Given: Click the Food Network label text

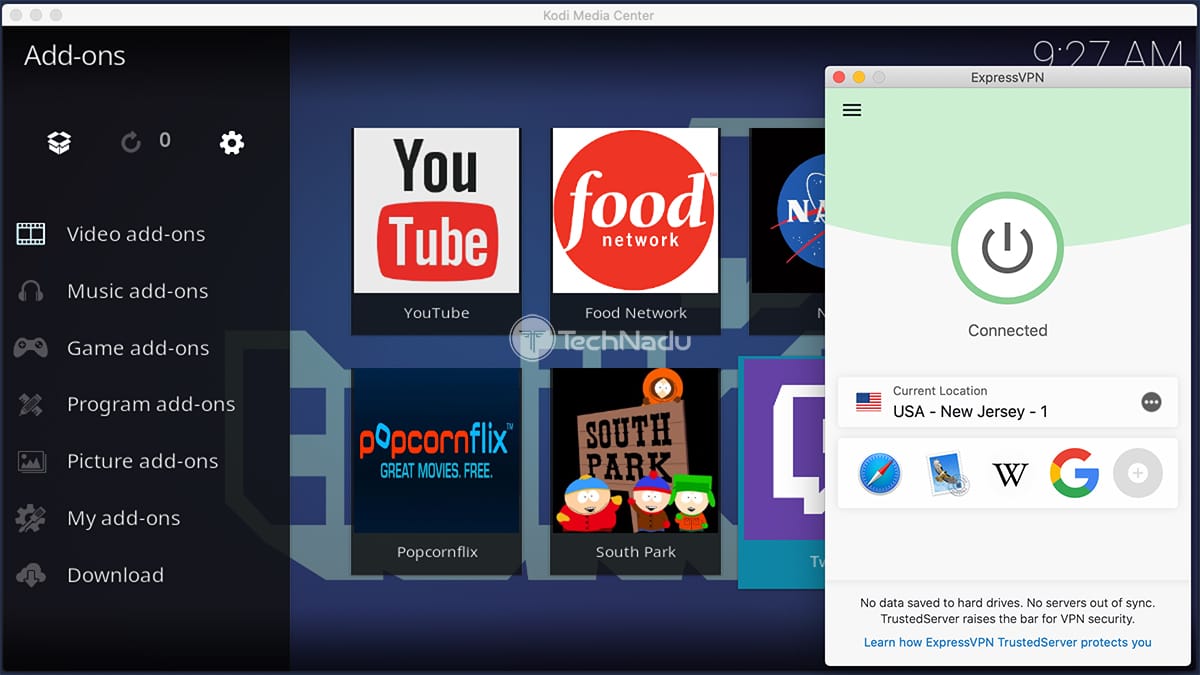Looking at the screenshot, I should [635, 313].
